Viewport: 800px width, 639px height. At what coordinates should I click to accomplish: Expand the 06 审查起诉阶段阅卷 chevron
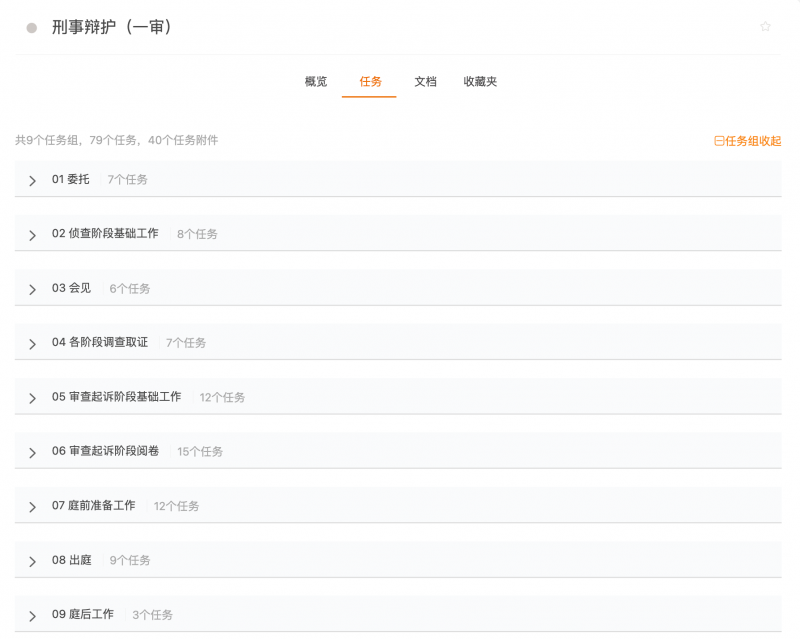click(32, 452)
